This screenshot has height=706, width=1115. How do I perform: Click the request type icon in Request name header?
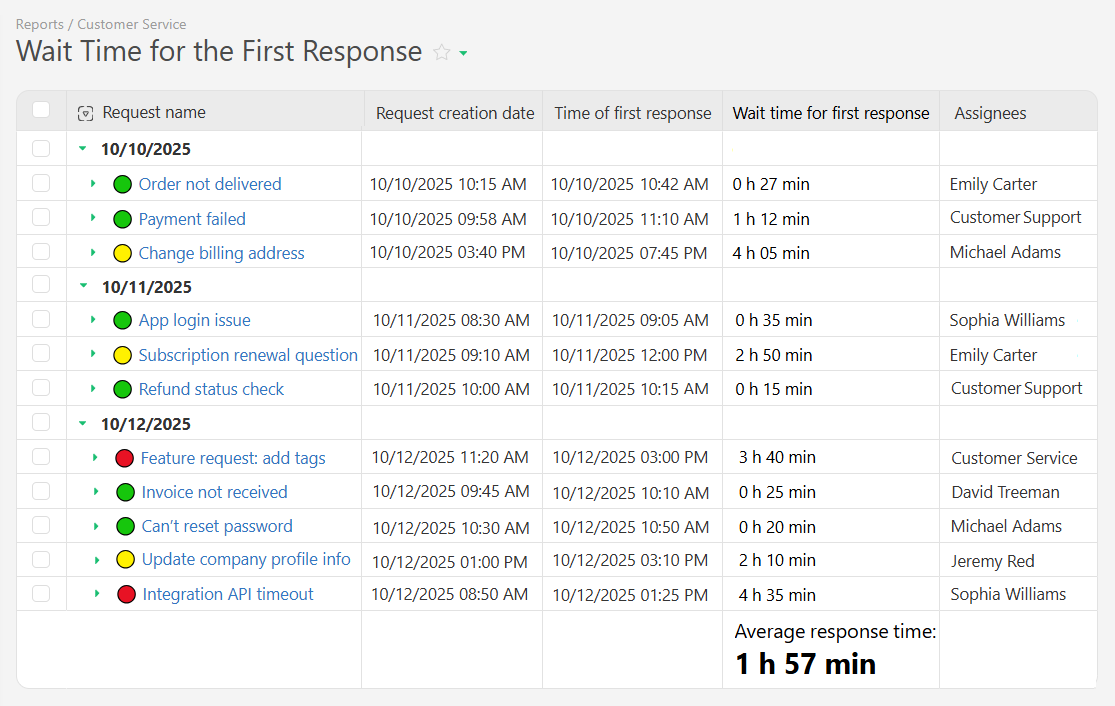pos(85,114)
